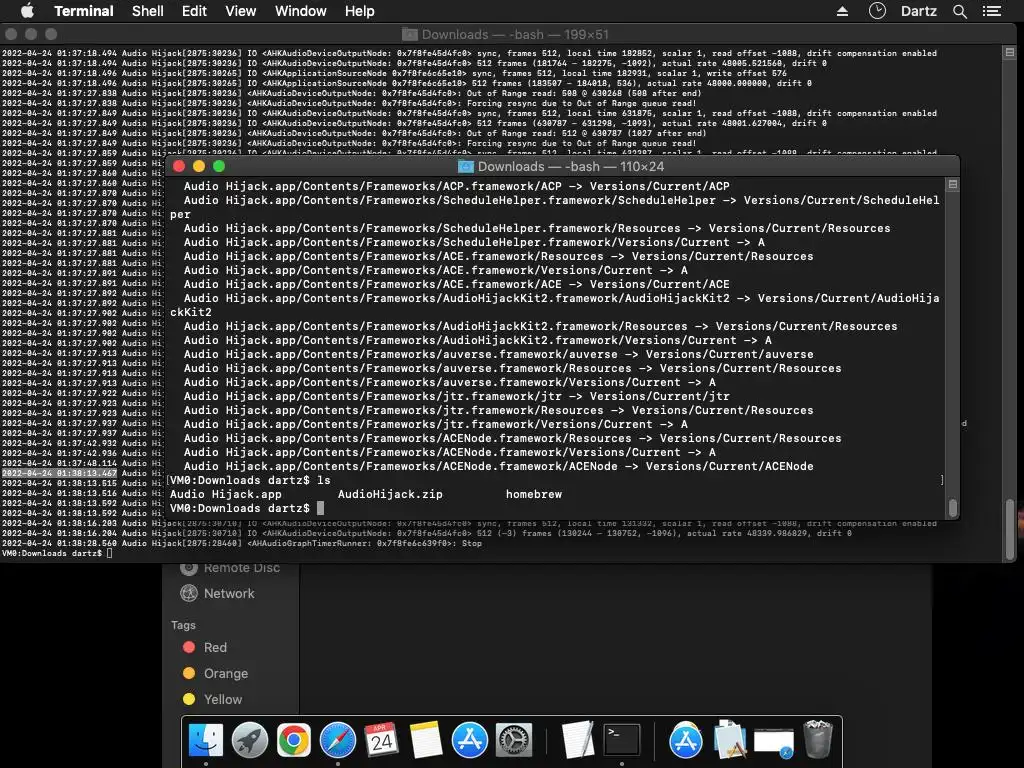Restore the minimized Safari window from Dock
The height and width of the screenshot is (768, 1024).
pyautogui.click(x=774, y=743)
